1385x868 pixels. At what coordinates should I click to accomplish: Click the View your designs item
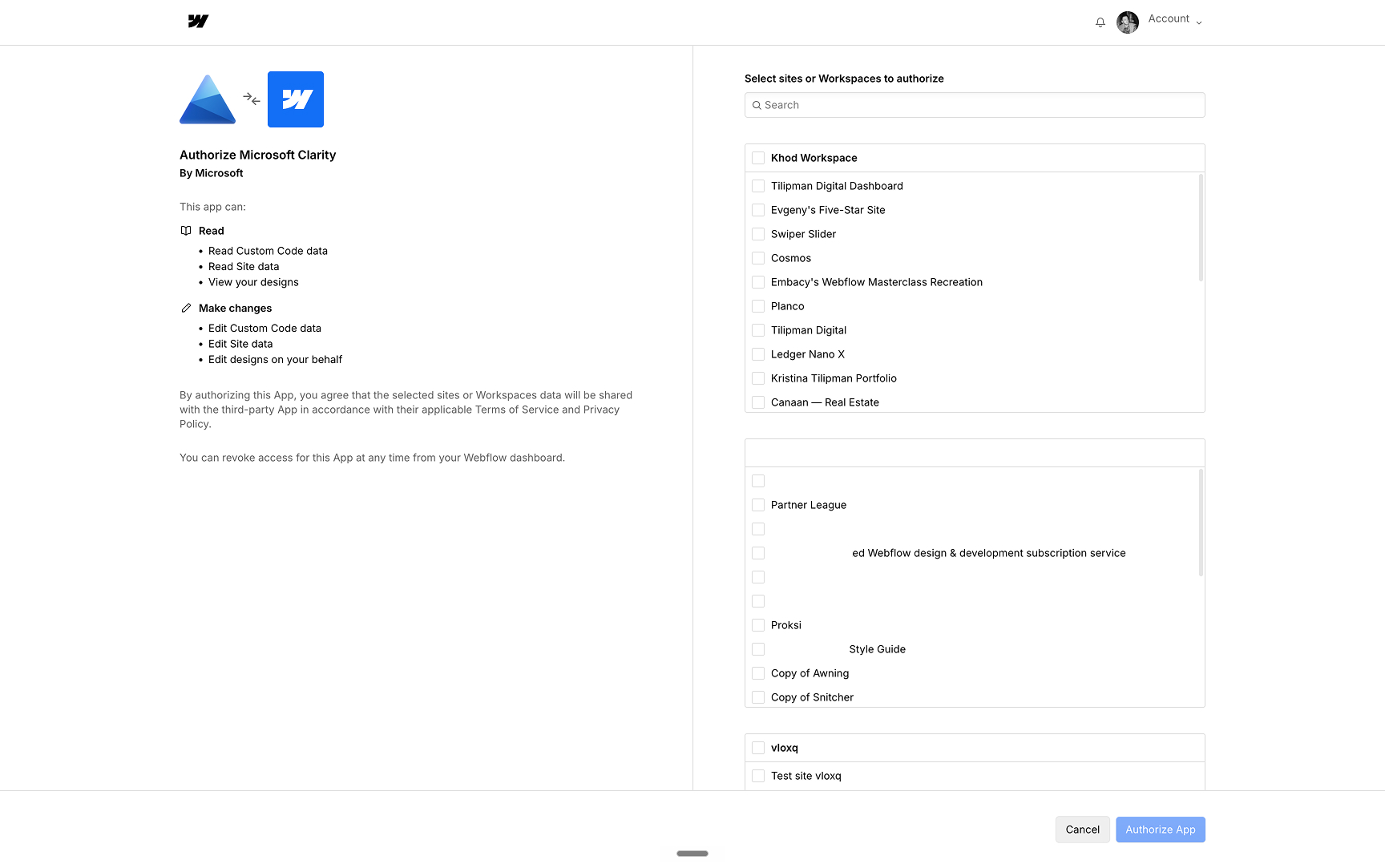pyautogui.click(x=253, y=282)
